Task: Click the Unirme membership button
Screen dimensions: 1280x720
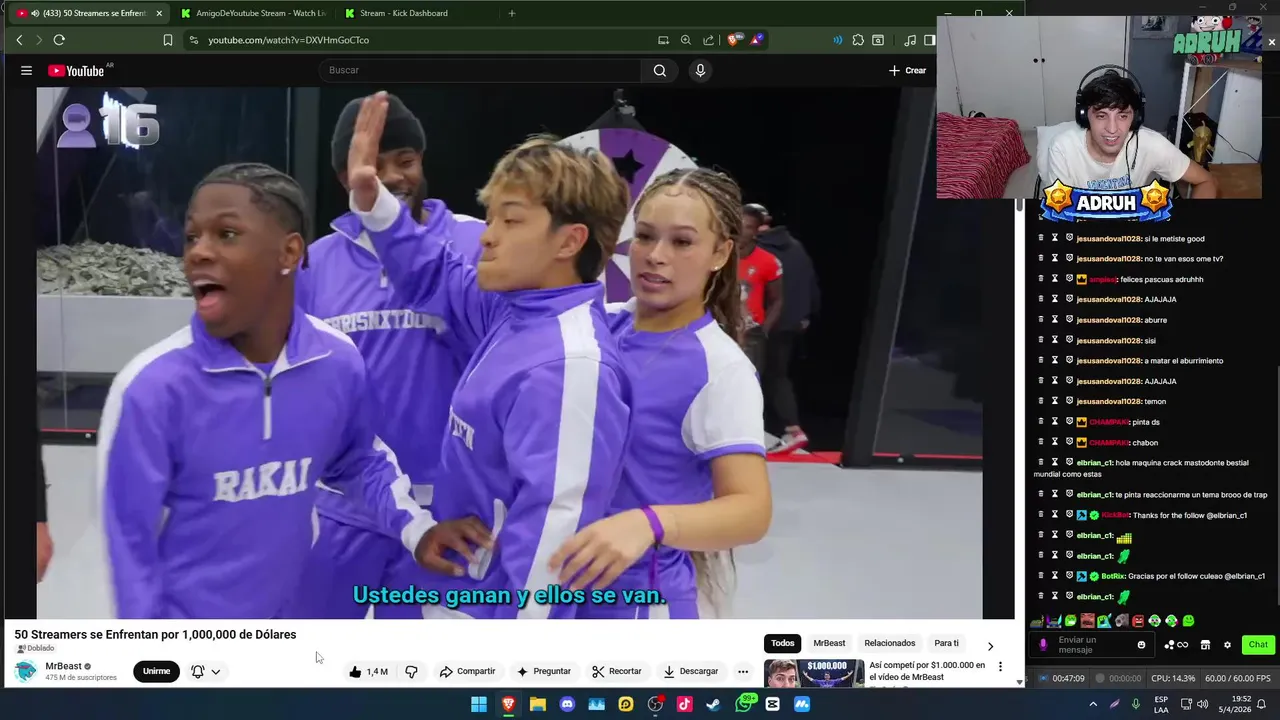Action: [x=156, y=671]
